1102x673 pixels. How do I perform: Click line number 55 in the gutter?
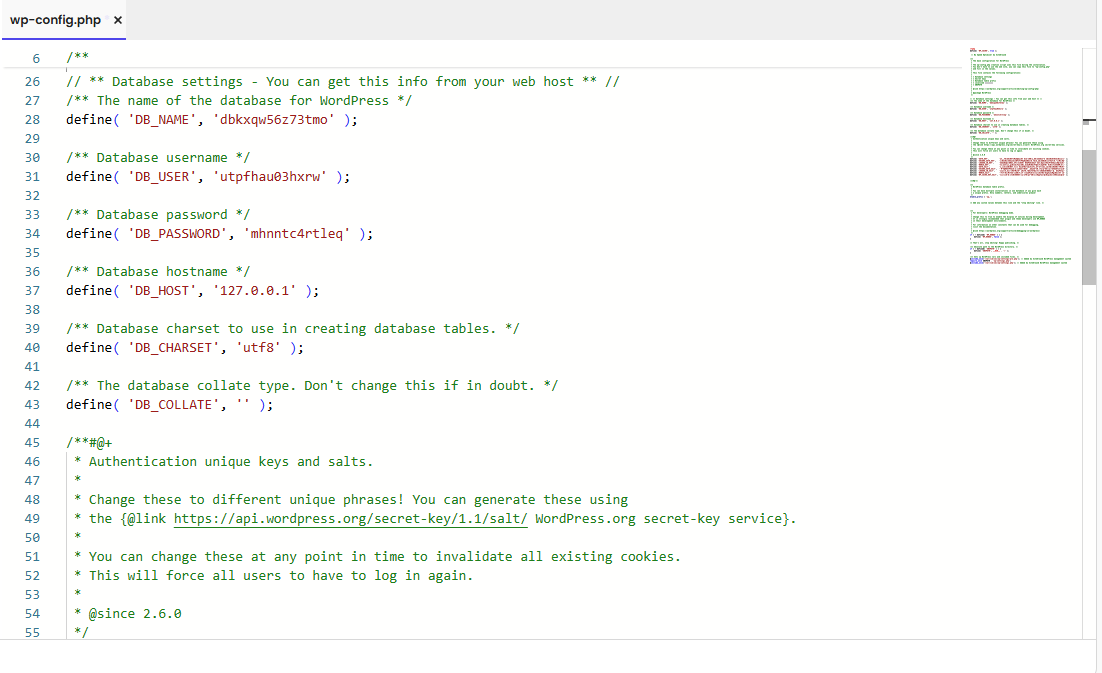point(32,632)
